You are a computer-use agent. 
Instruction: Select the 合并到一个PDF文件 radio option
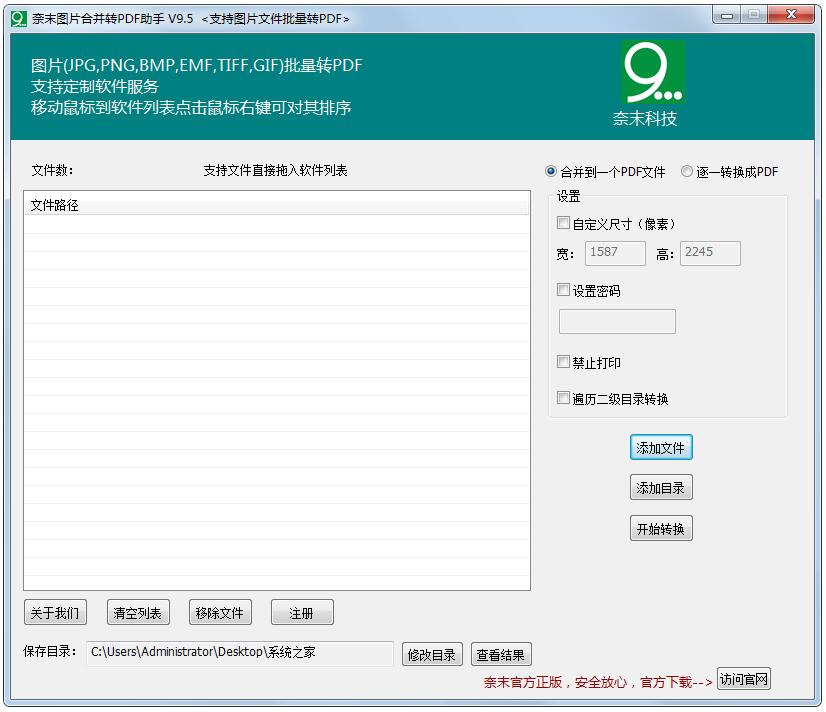tap(550, 171)
